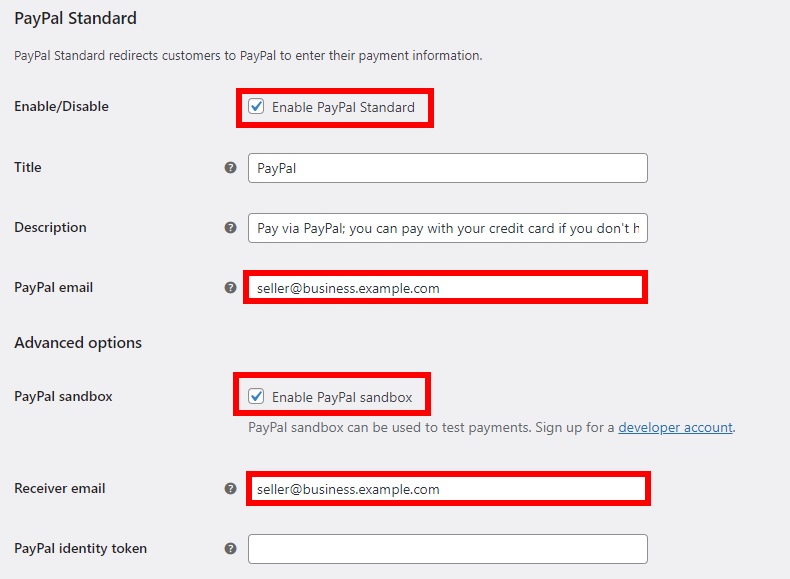
Task: Click the 'Enable PayPal sandbox' label text
Action: pos(342,397)
